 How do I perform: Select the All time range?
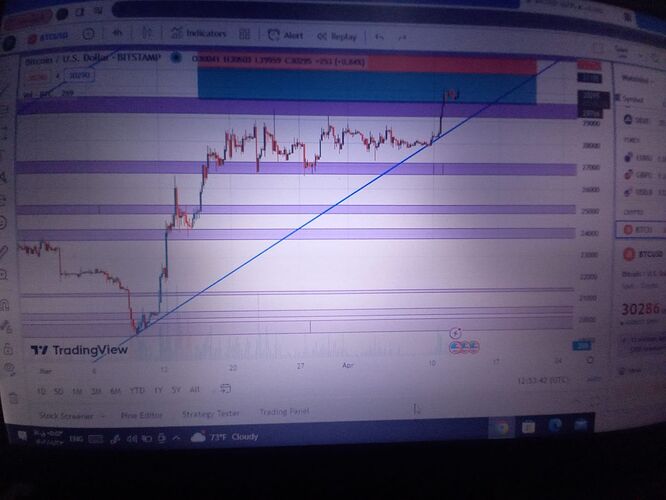pos(194,390)
